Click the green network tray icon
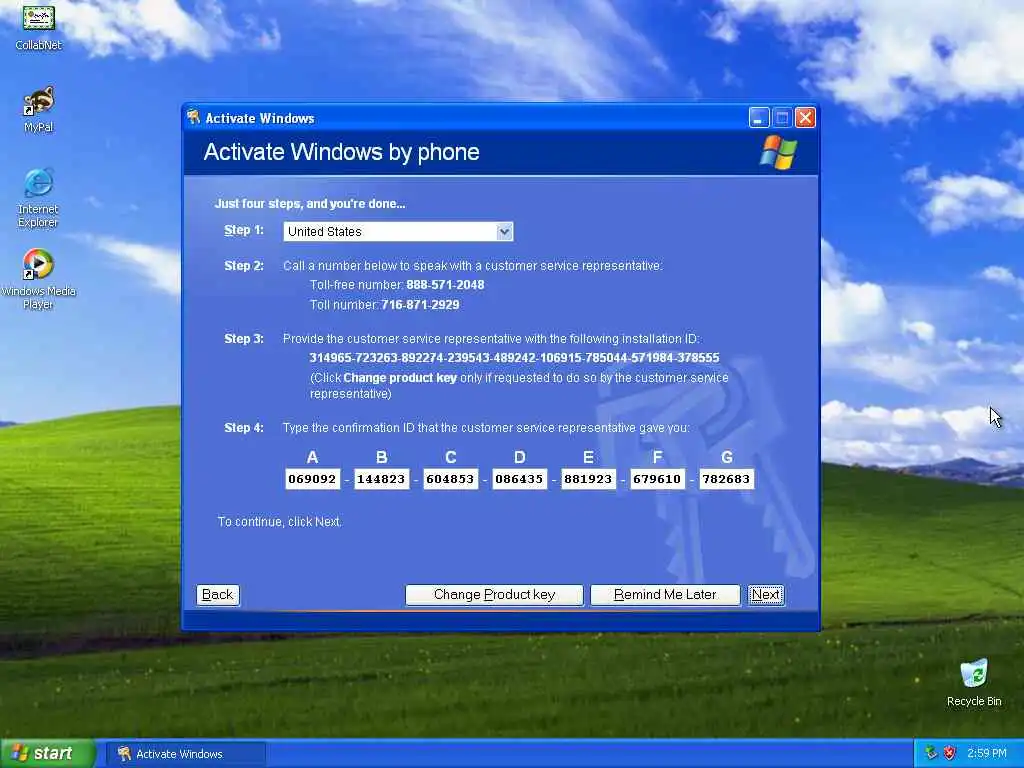 [x=931, y=753]
